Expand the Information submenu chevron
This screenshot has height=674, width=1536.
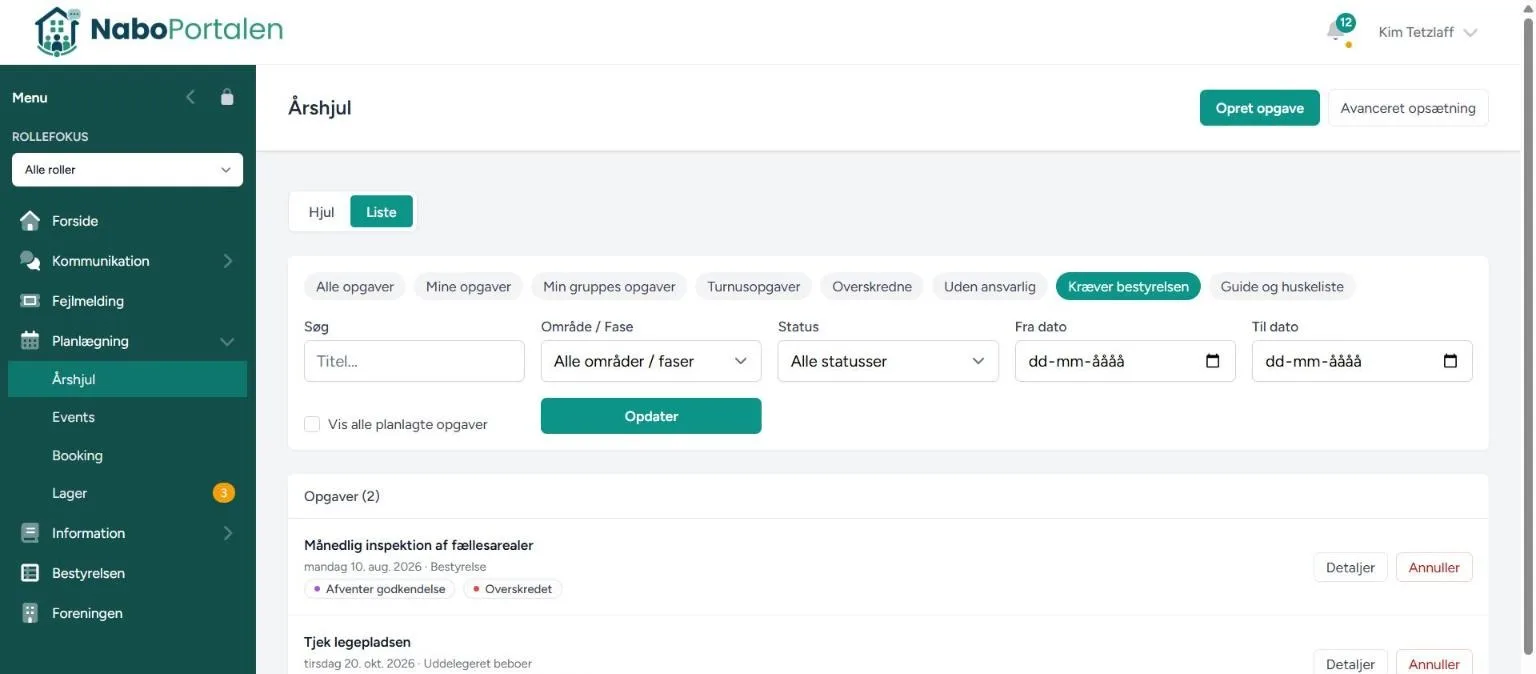point(227,533)
